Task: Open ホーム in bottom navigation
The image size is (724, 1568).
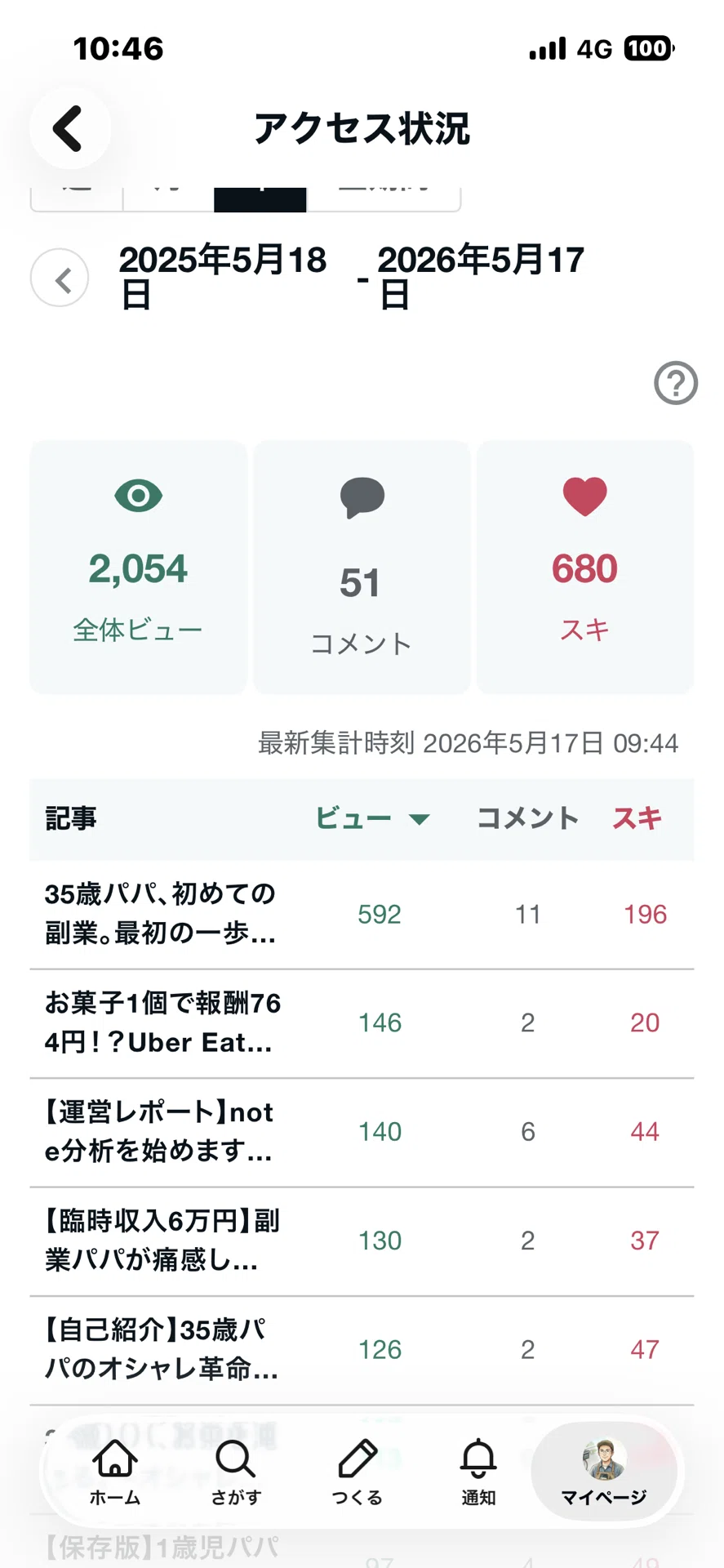Action: 115,1472
